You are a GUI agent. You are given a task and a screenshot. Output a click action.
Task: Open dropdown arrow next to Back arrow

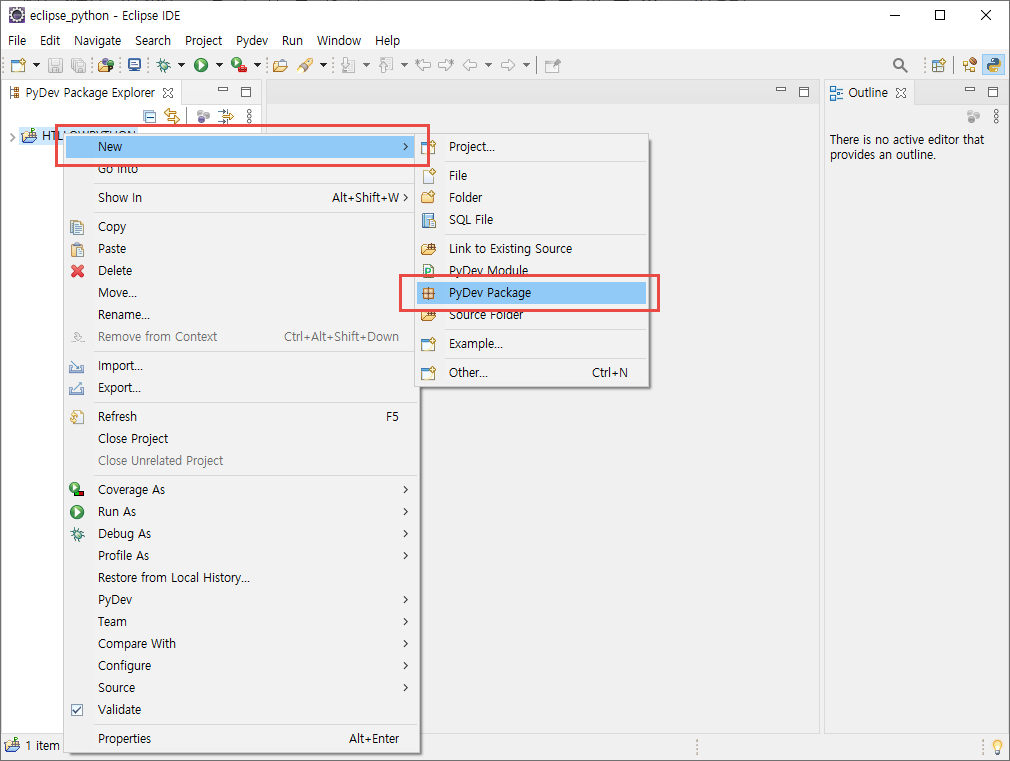[488, 65]
